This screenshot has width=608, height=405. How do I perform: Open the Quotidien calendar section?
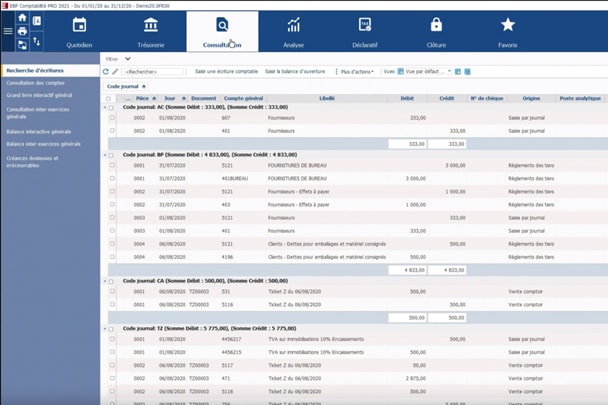point(79,30)
